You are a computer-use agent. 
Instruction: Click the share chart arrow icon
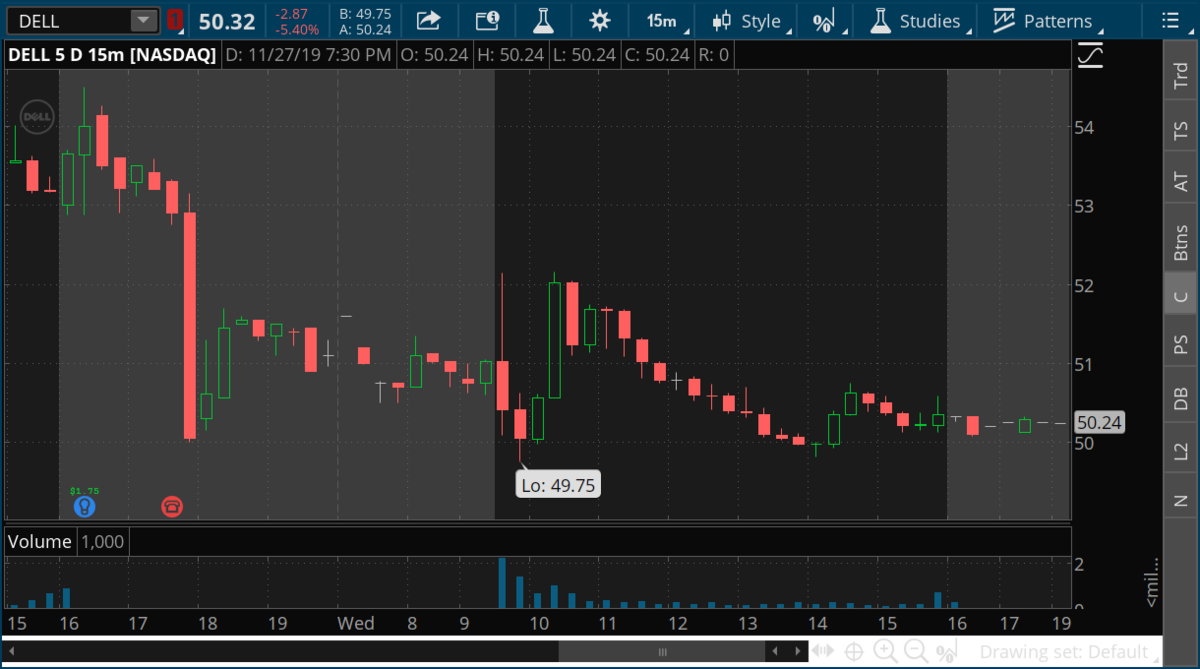coord(429,20)
